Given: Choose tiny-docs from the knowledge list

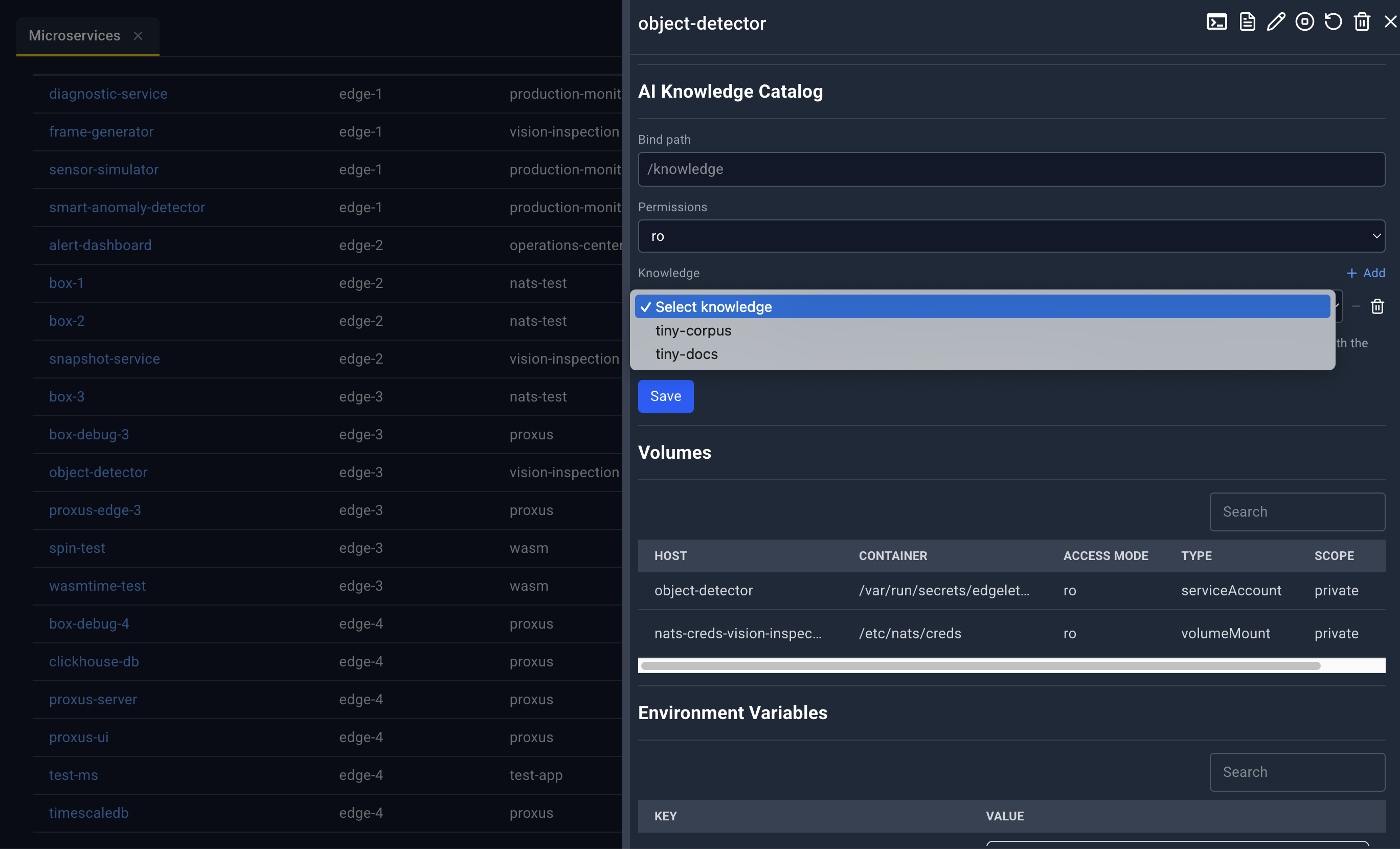Looking at the screenshot, I should pyautogui.click(x=982, y=354).
